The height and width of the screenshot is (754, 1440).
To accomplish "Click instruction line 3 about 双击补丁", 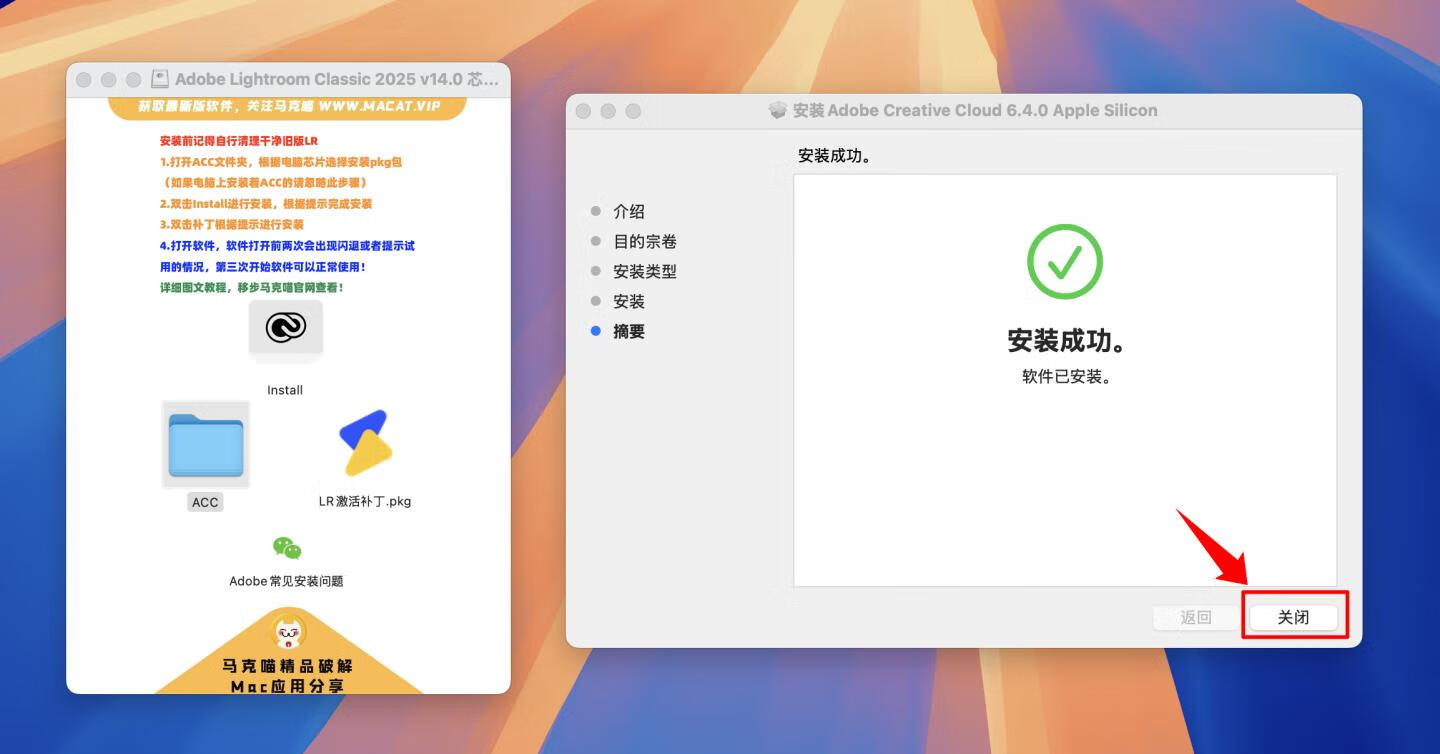I will tap(232, 225).
